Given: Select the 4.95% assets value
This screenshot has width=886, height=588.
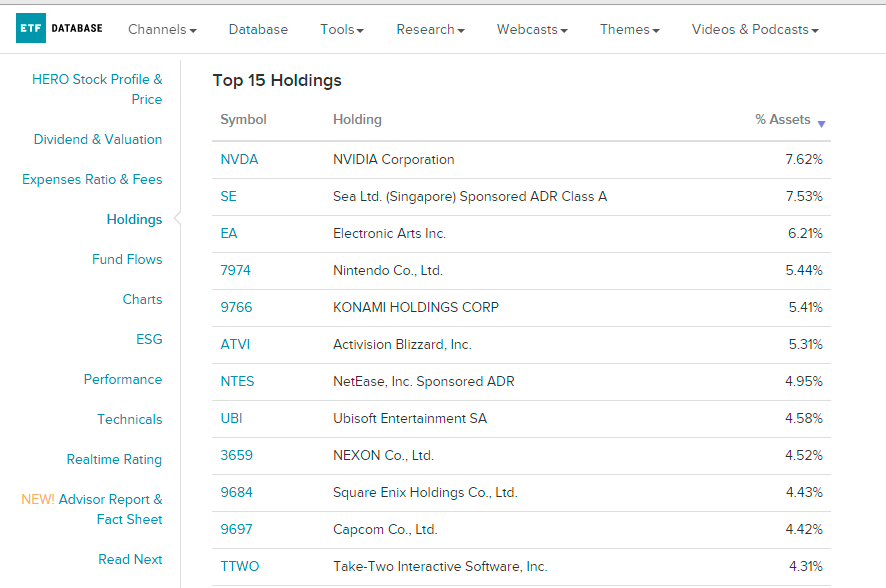Looking at the screenshot, I should tap(804, 382).
